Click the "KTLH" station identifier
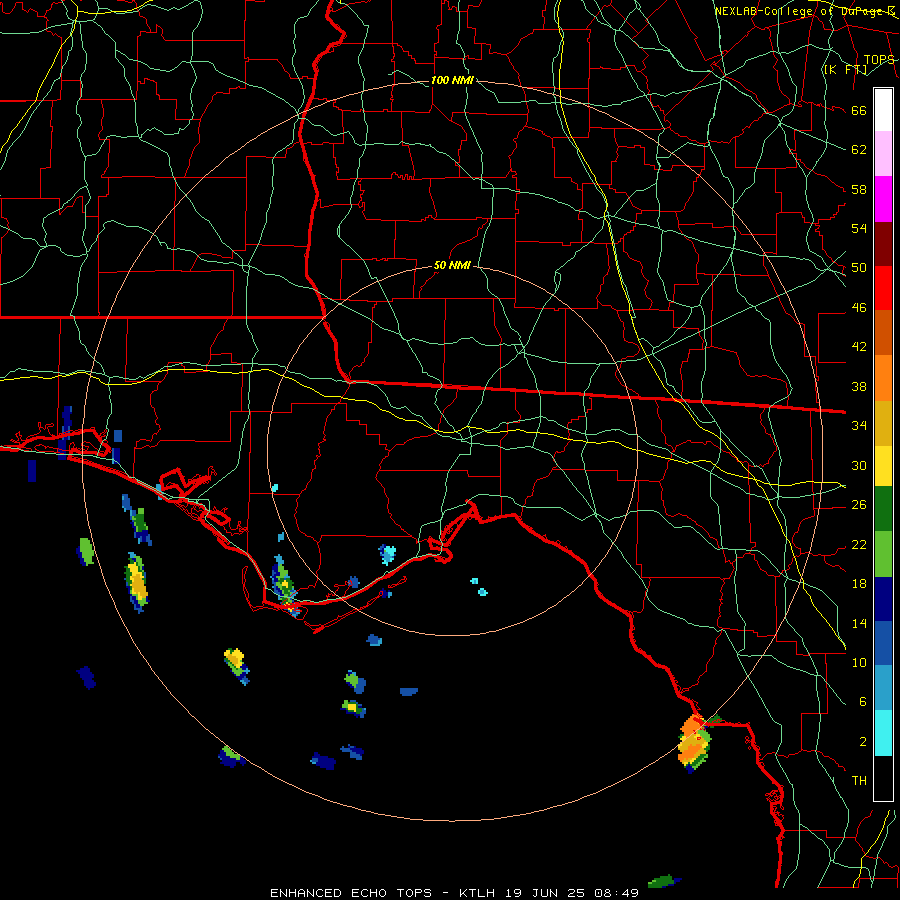Image resolution: width=900 pixels, height=900 pixels. point(477,893)
